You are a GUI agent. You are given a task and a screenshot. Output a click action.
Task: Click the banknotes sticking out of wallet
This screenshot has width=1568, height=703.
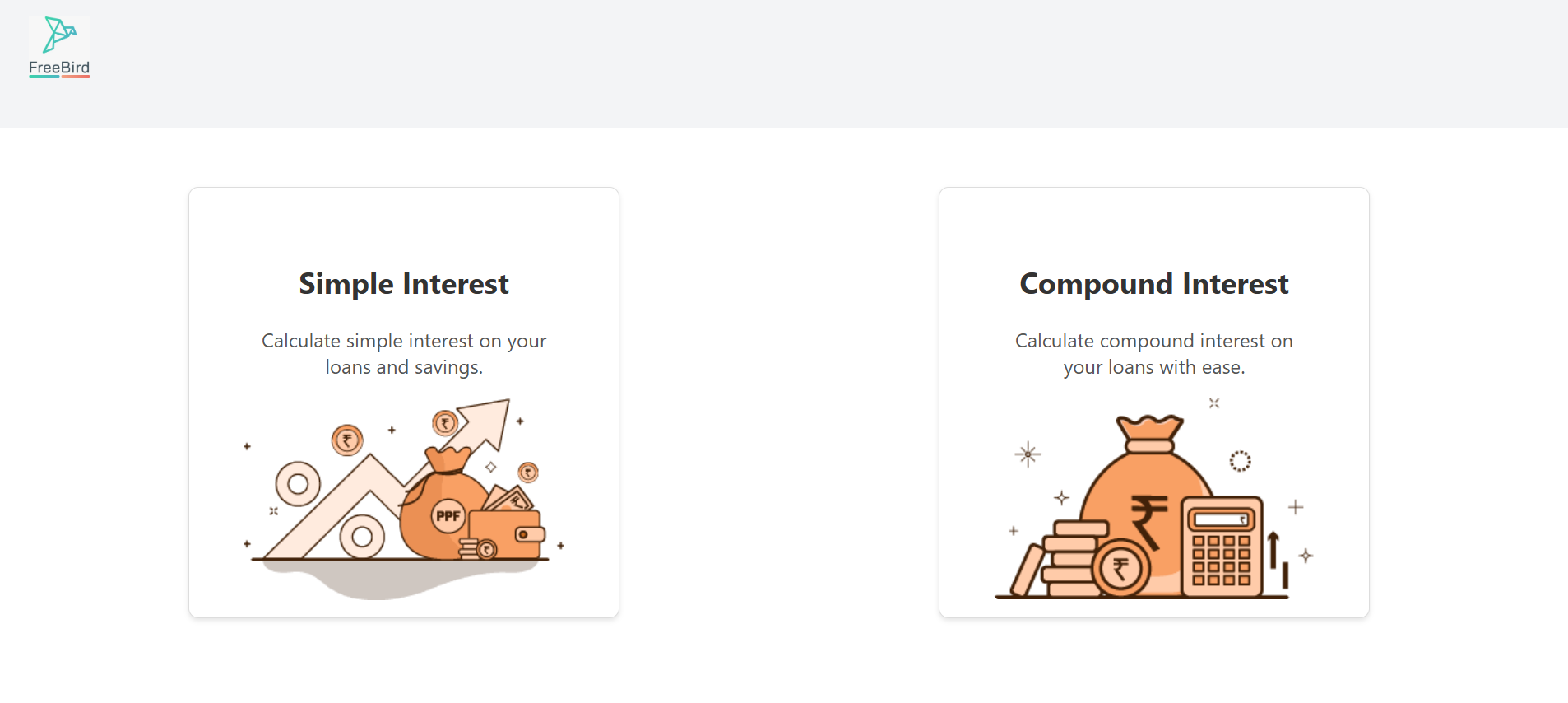click(x=510, y=499)
